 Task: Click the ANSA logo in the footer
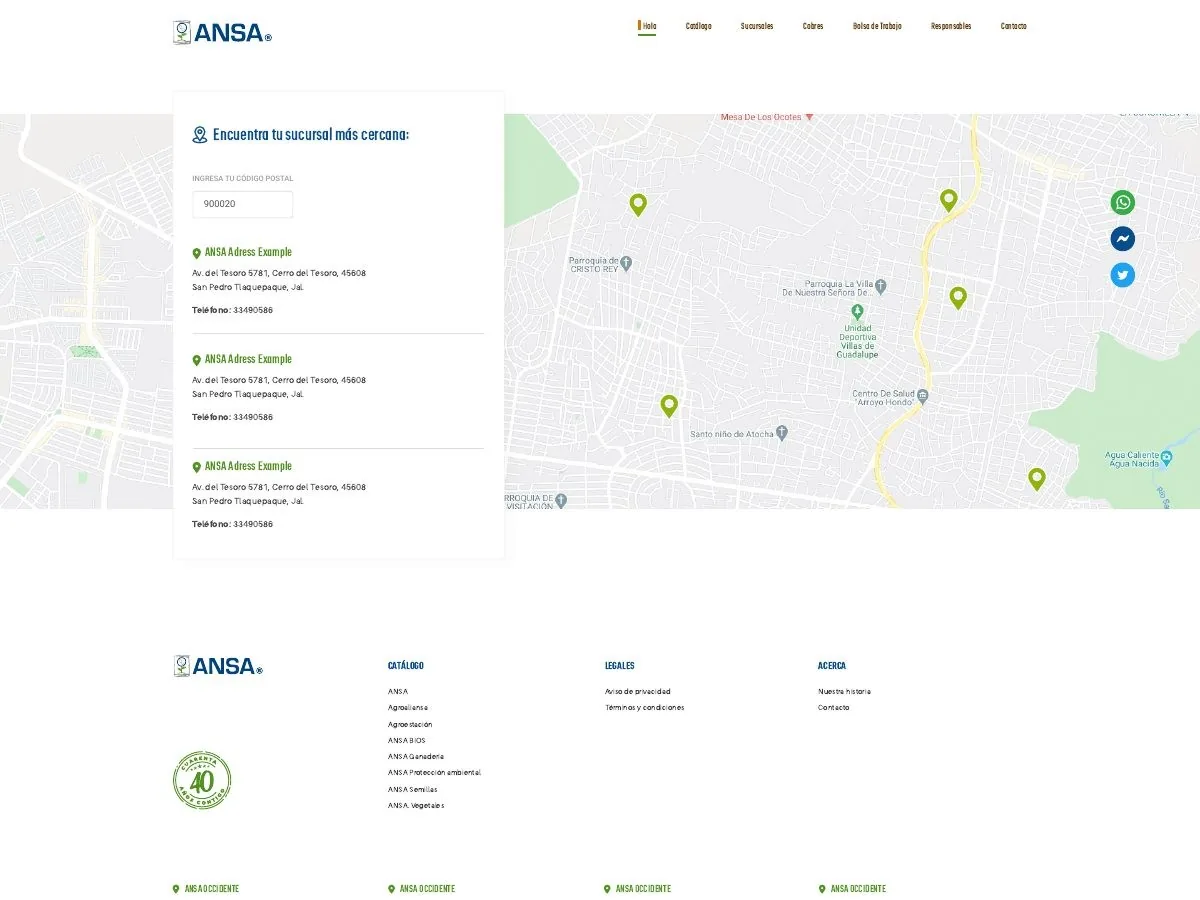218,666
